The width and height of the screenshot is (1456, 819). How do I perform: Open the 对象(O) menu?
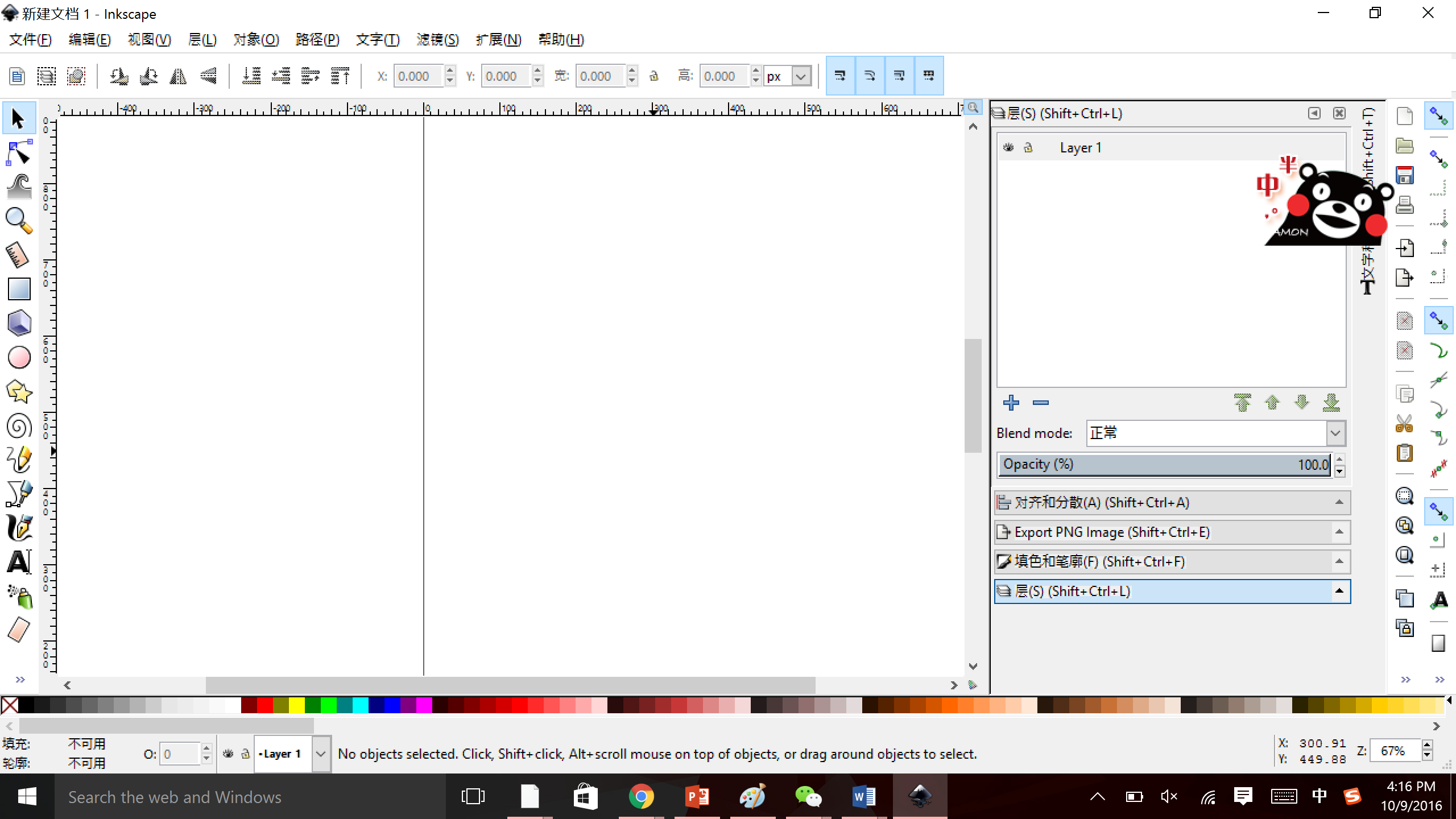click(256, 39)
